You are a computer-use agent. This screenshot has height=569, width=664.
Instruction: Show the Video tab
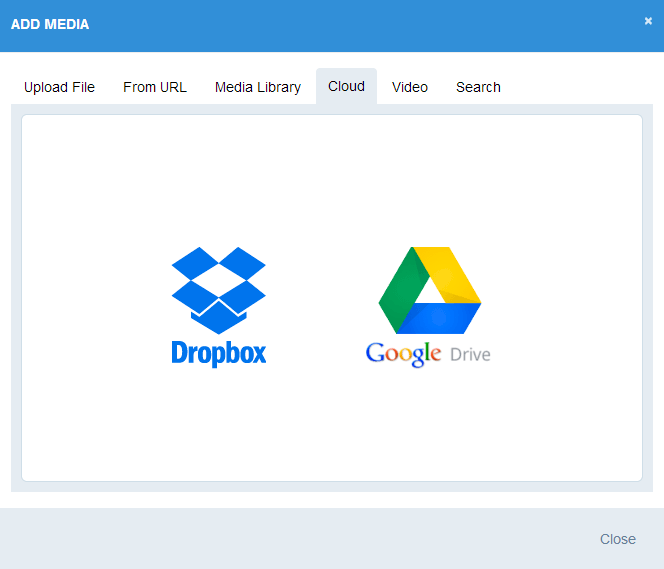(410, 87)
